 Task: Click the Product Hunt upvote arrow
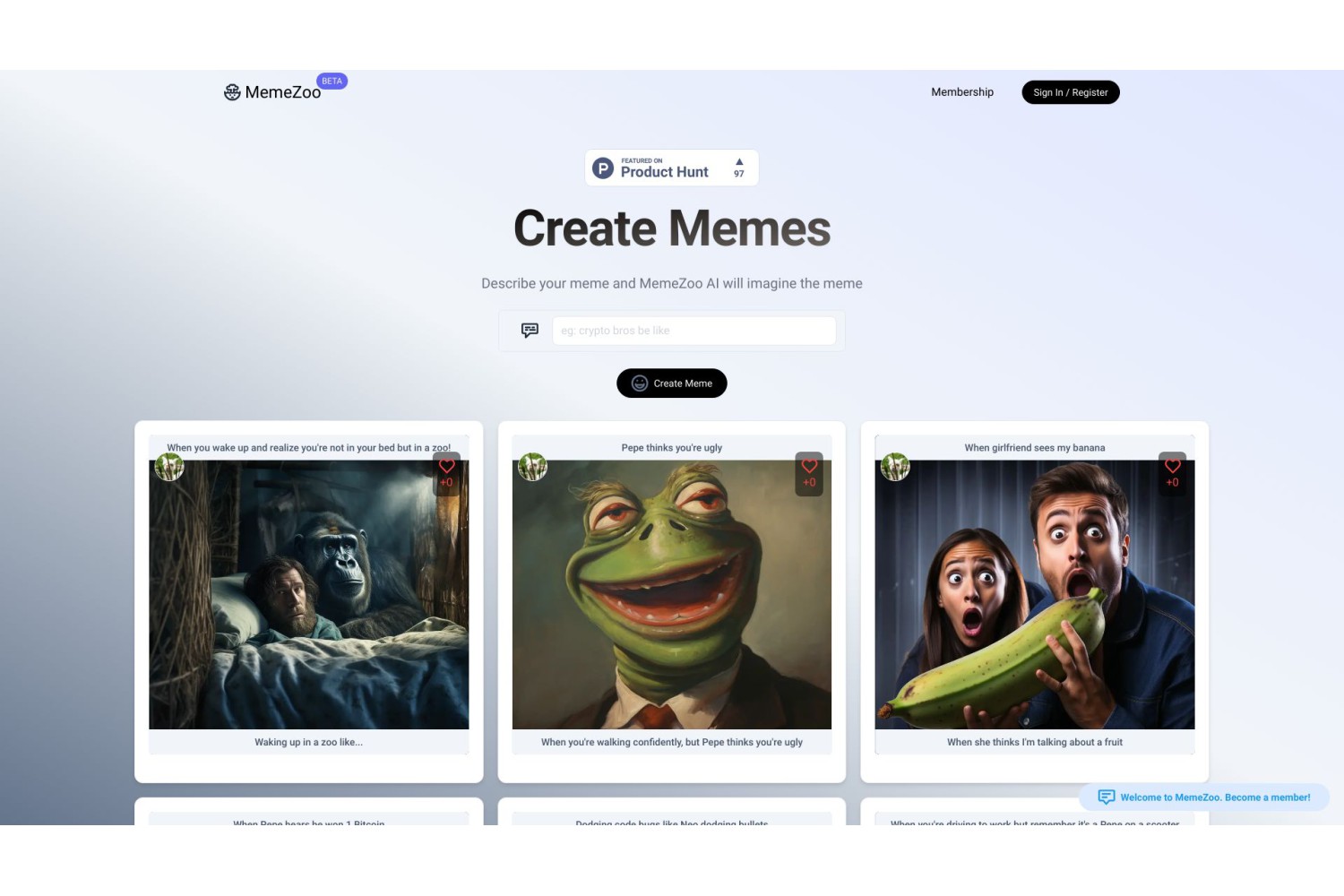(739, 162)
